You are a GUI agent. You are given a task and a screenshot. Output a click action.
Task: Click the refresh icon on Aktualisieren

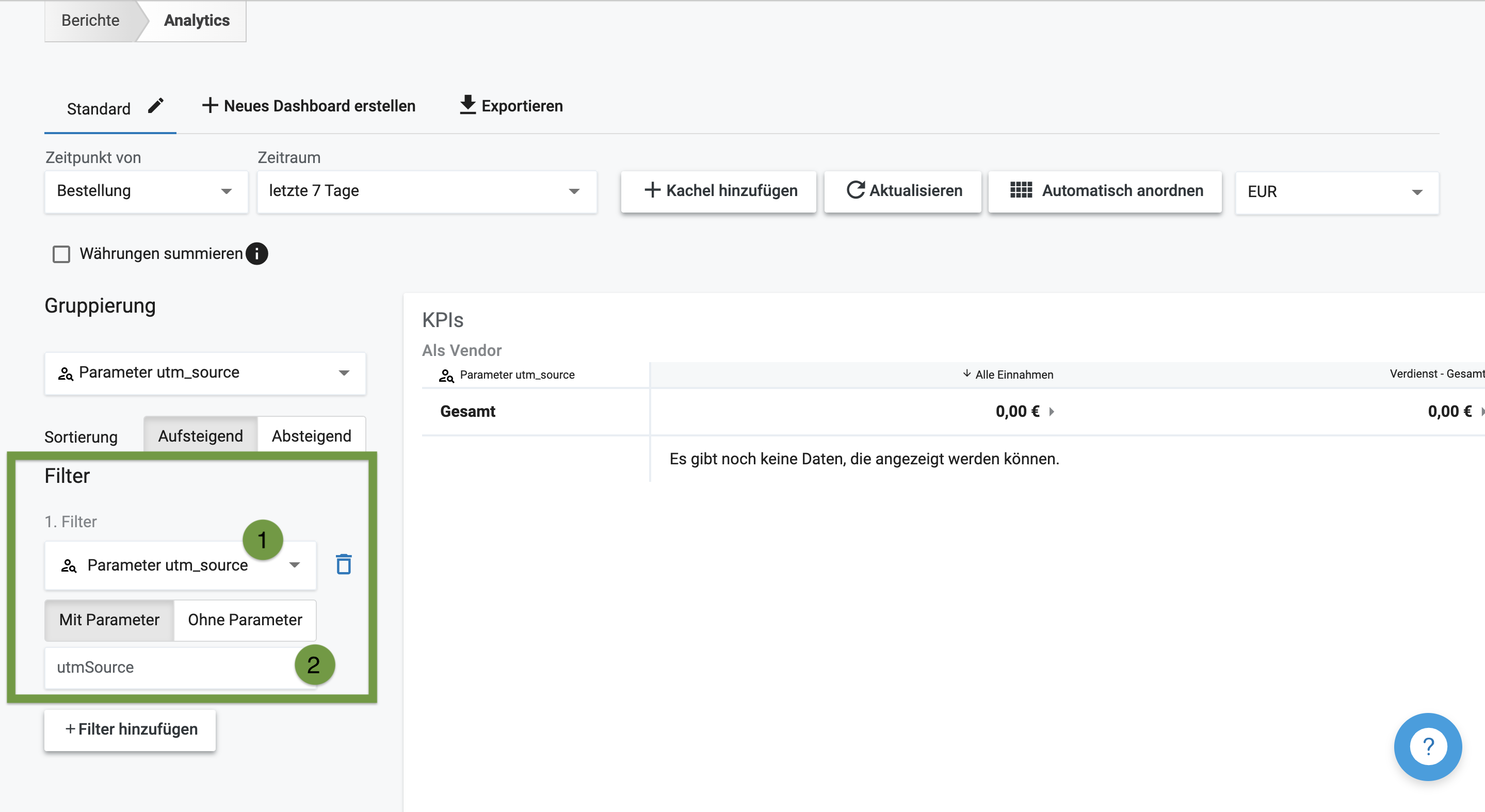pyautogui.click(x=856, y=190)
